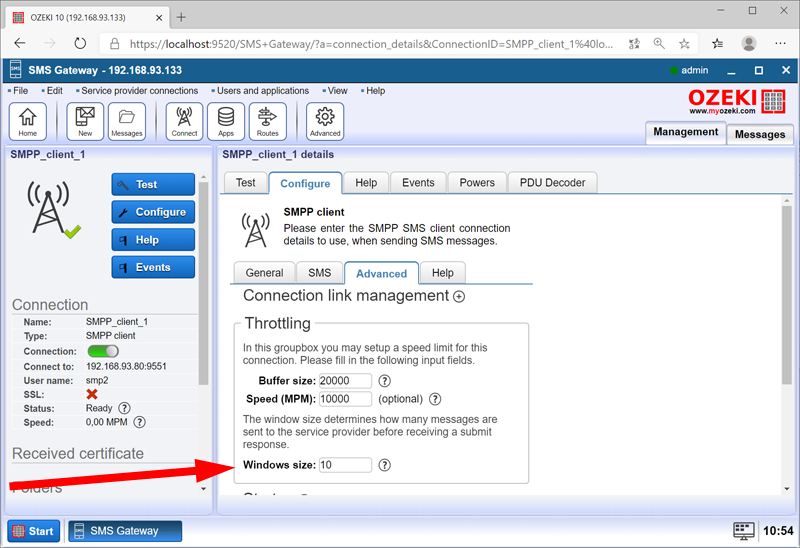The width and height of the screenshot is (800, 548).
Task: Expand Connection link management section
Action: [459, 296]
